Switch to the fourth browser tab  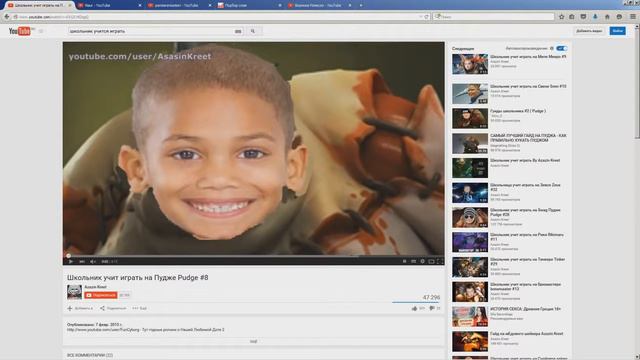point(249,5)
